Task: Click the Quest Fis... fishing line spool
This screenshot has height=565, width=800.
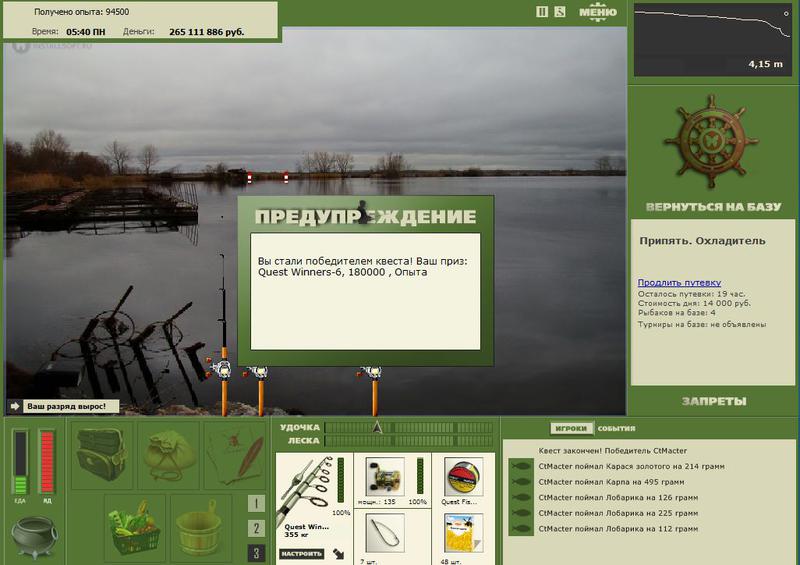Action: click(x=463, y=477)
